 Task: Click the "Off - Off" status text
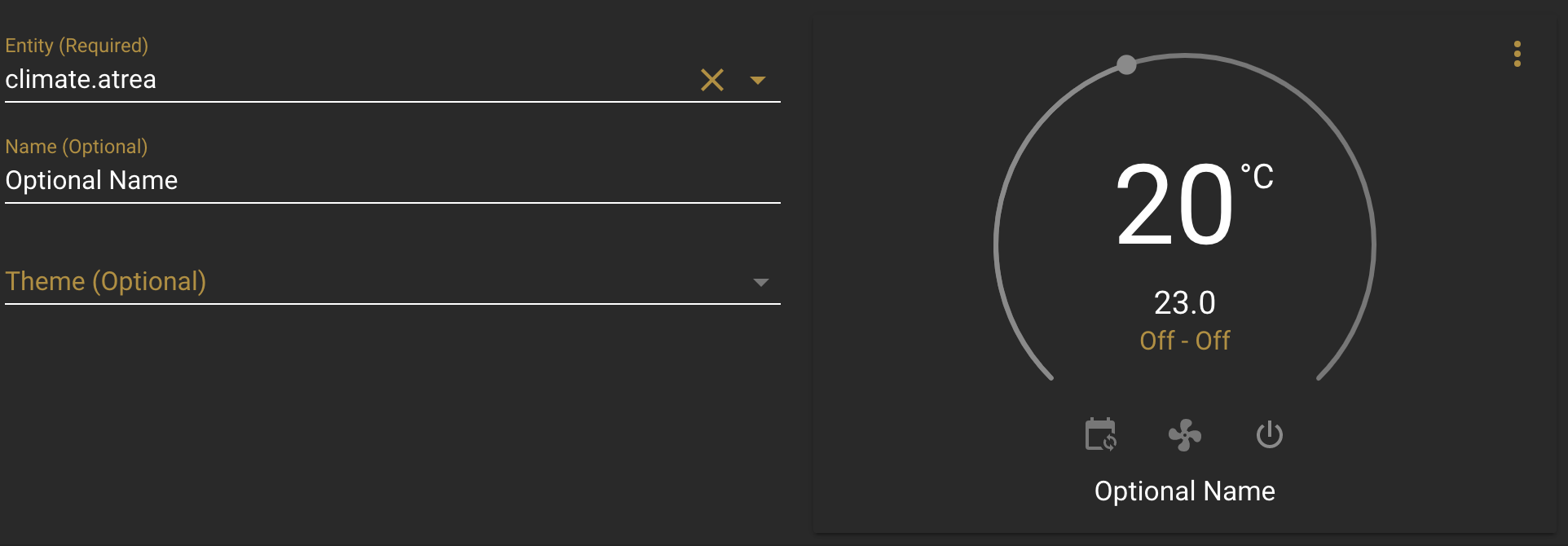point(1185,341)
